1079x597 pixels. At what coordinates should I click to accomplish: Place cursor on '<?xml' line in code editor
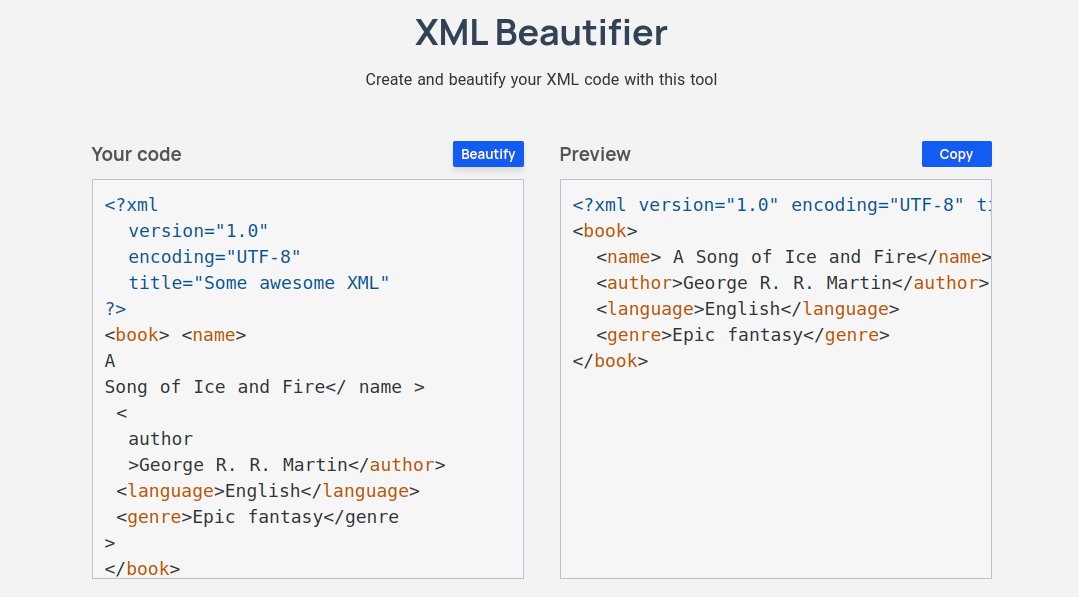point(131,205)
